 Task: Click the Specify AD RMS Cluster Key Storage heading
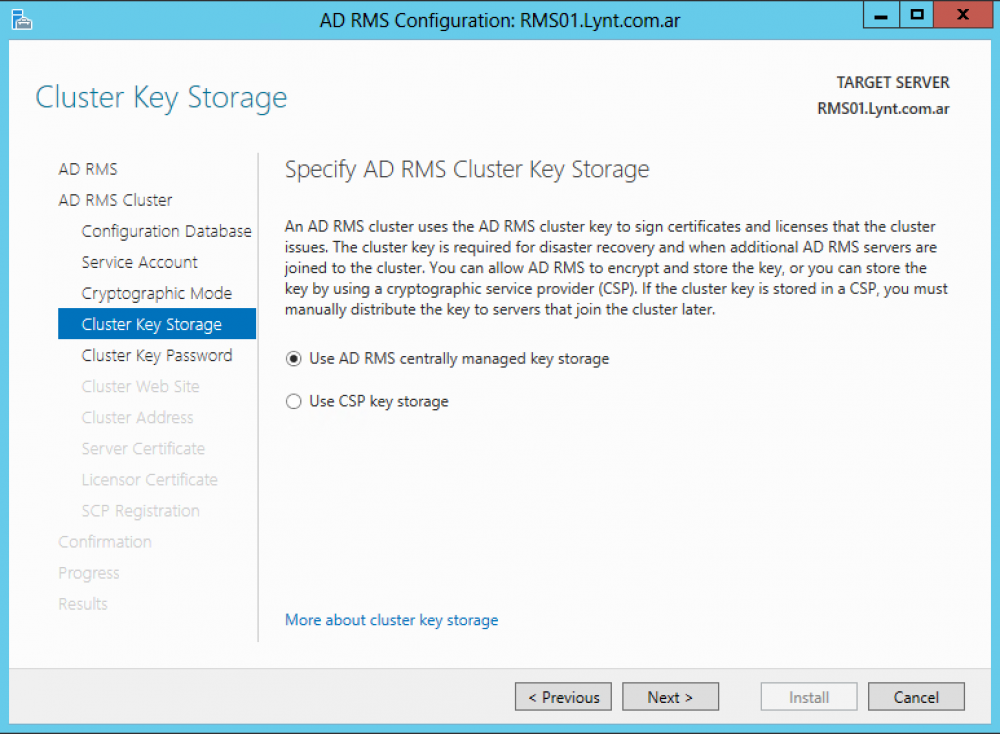467,170
